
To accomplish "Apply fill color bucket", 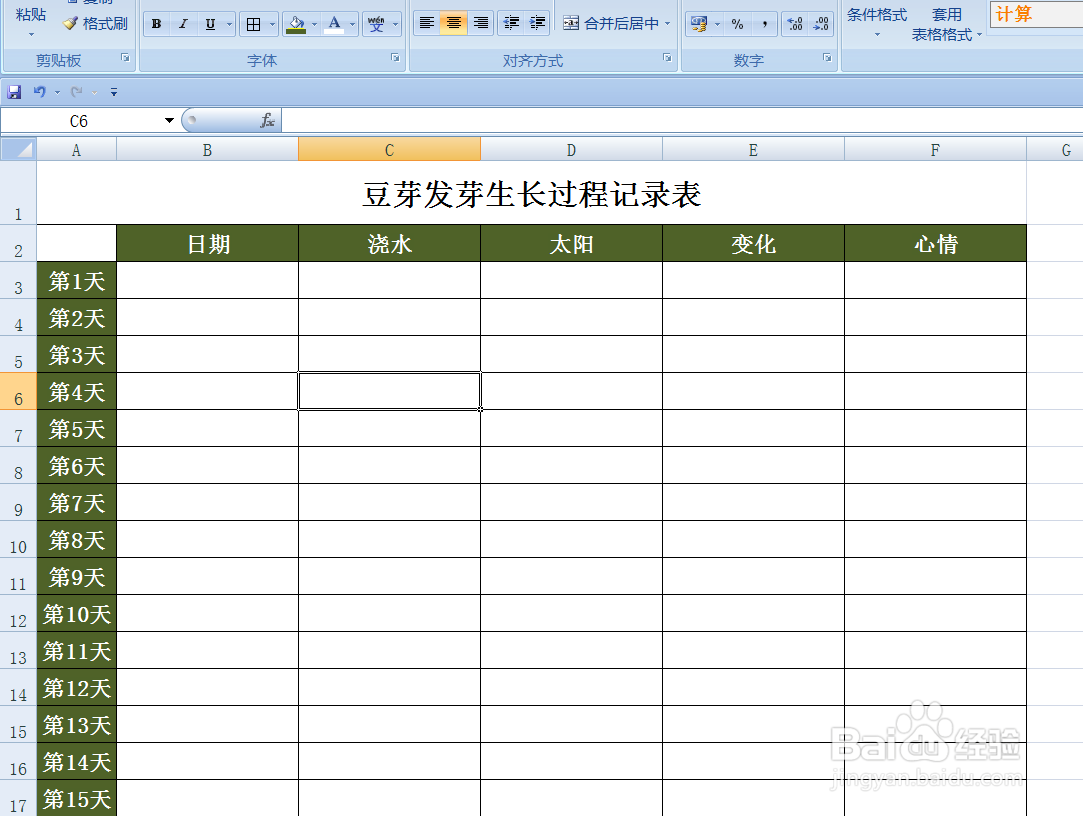I will click(296, 24).
